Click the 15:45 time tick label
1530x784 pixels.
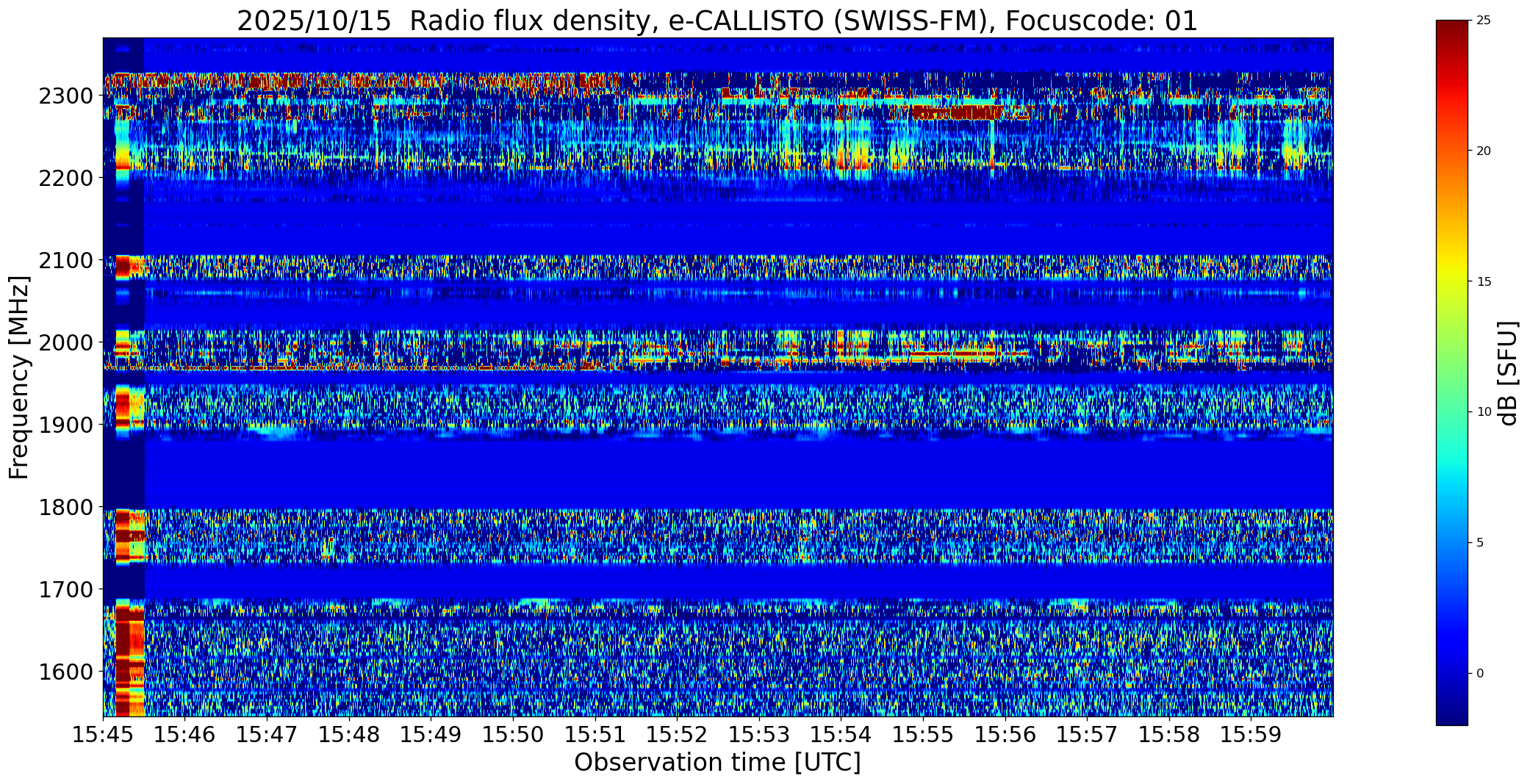[x=103, y=735]
